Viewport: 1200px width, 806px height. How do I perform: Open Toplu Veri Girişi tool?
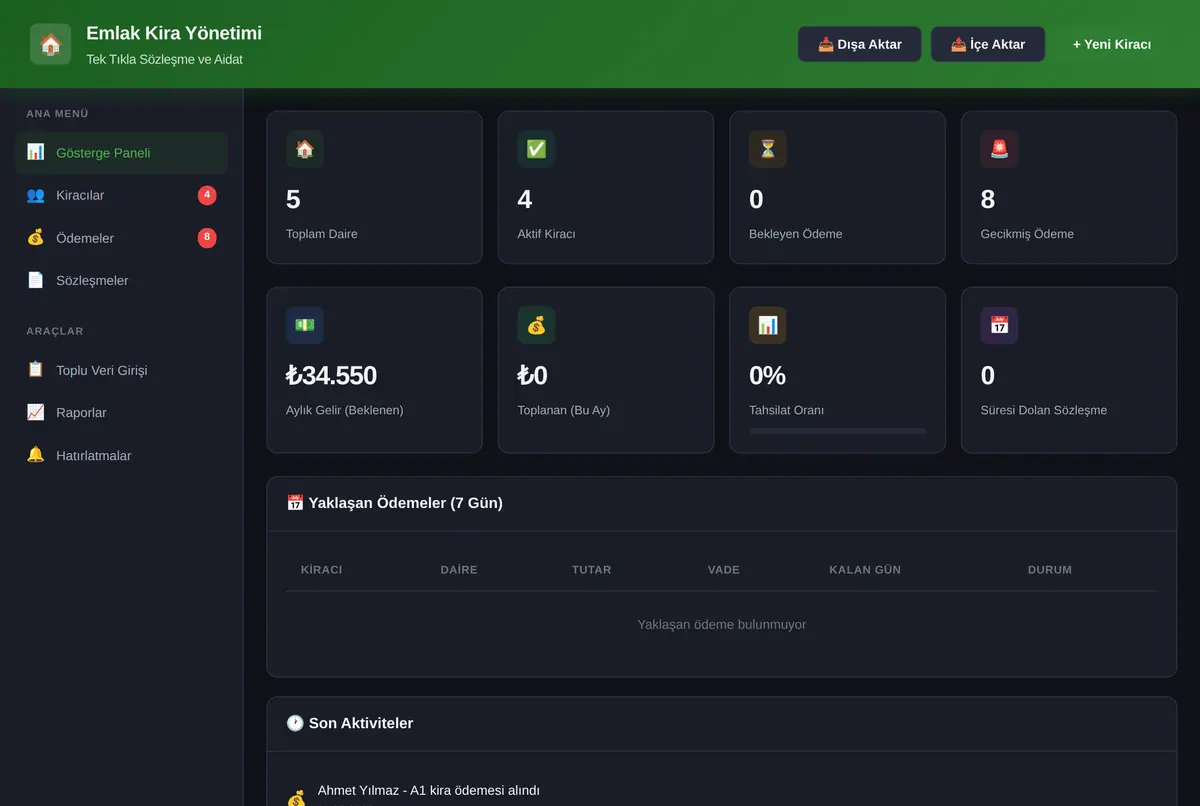121,370
